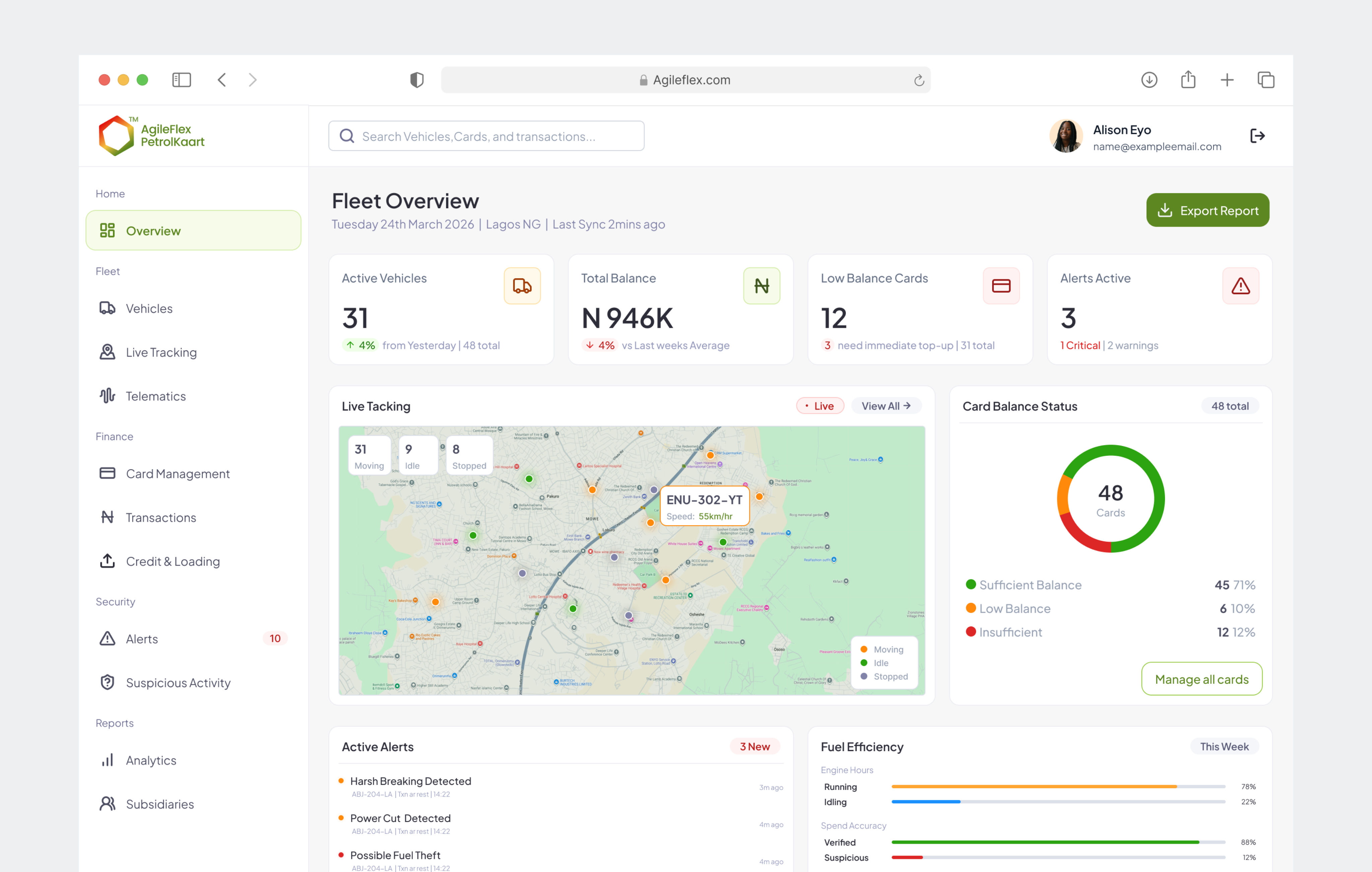1372x872 pixels.
Task: Click the browser forward arrow
Action: click(x=253, y=80)
